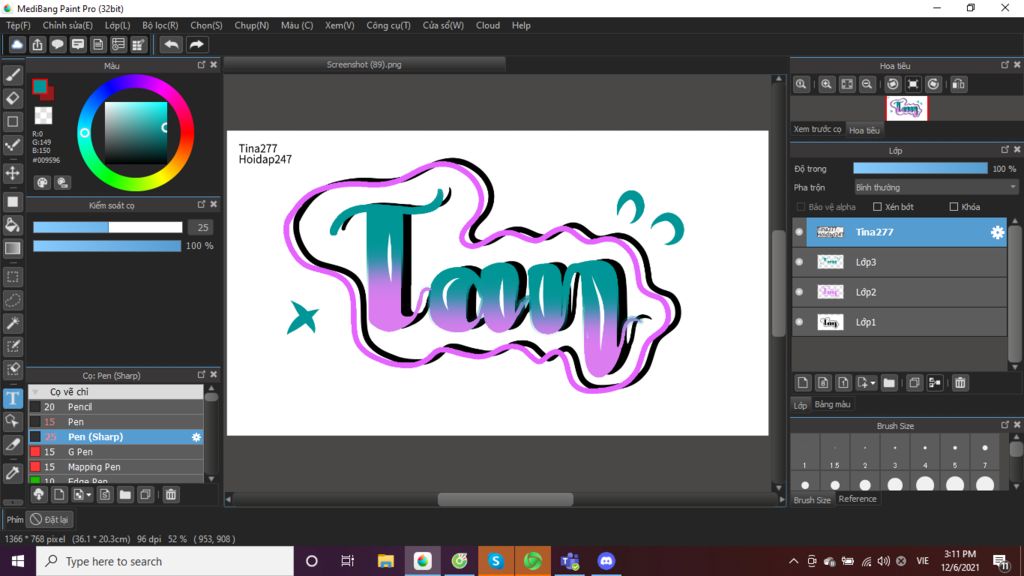Click the Độ trong layer opacity slider

tap(920, 168)
